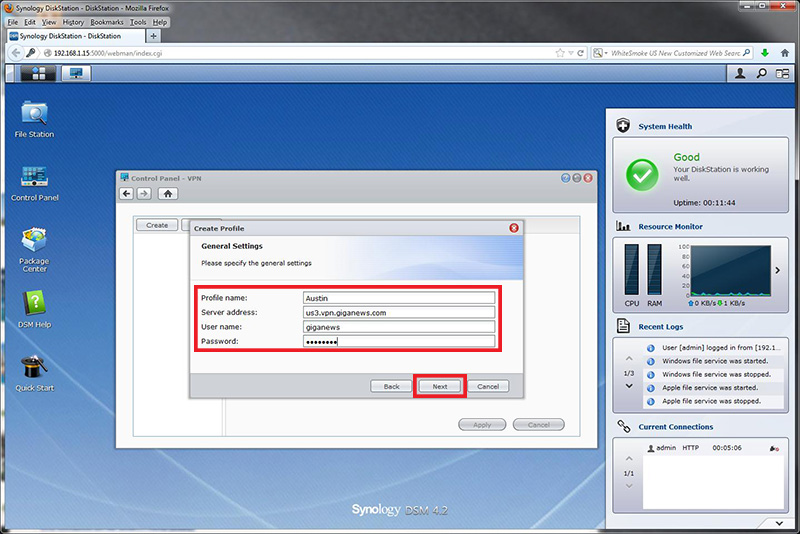Click the Server address field
The image size is (800, 534).
[x=399, y=312]
